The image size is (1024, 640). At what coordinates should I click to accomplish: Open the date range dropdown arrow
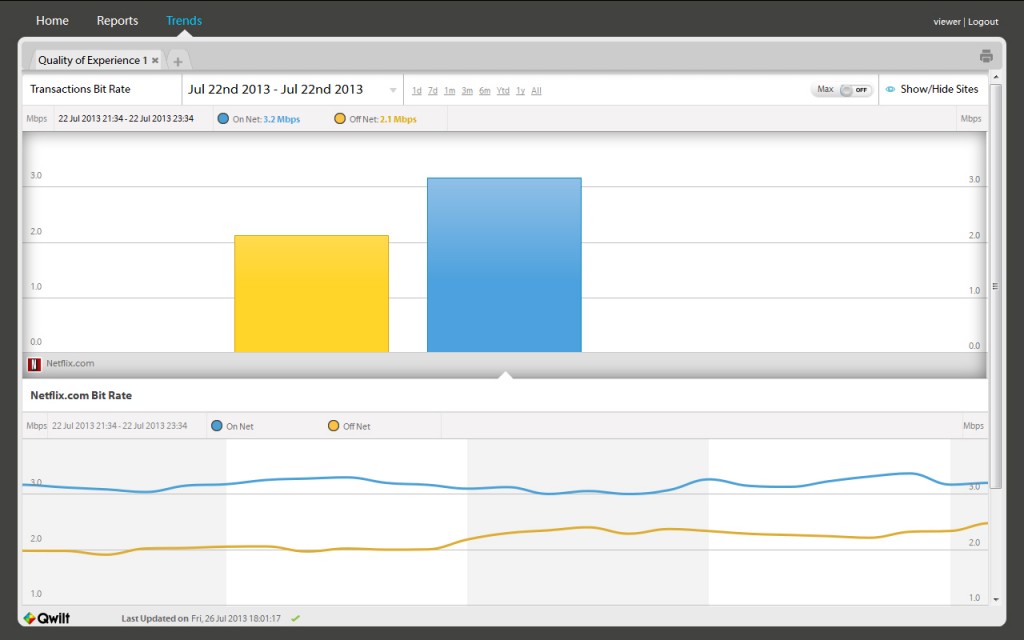(x=392, y=90)
